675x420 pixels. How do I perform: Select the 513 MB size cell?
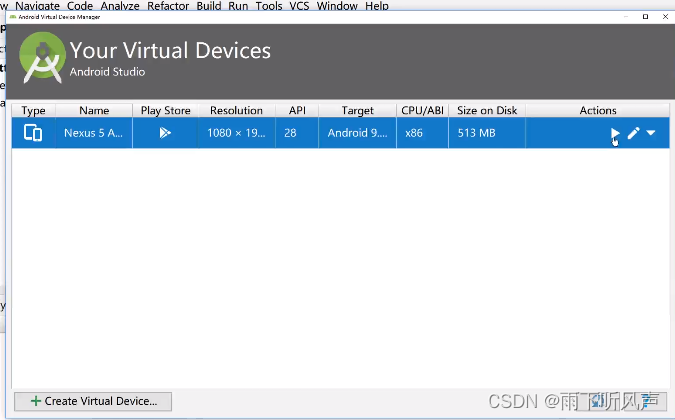(x=487, y=133)
